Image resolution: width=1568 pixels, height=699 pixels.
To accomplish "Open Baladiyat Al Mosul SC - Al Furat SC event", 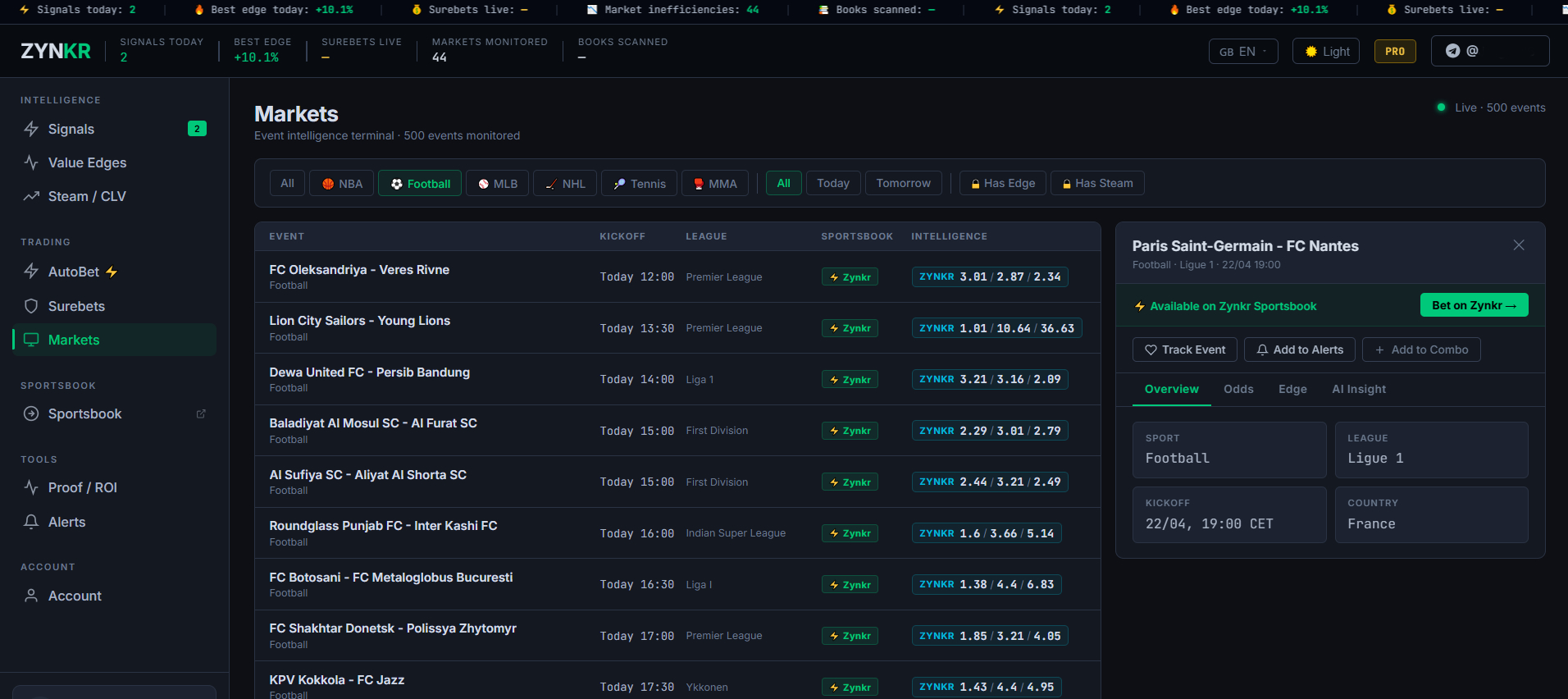I will click(x=677, y=431).
